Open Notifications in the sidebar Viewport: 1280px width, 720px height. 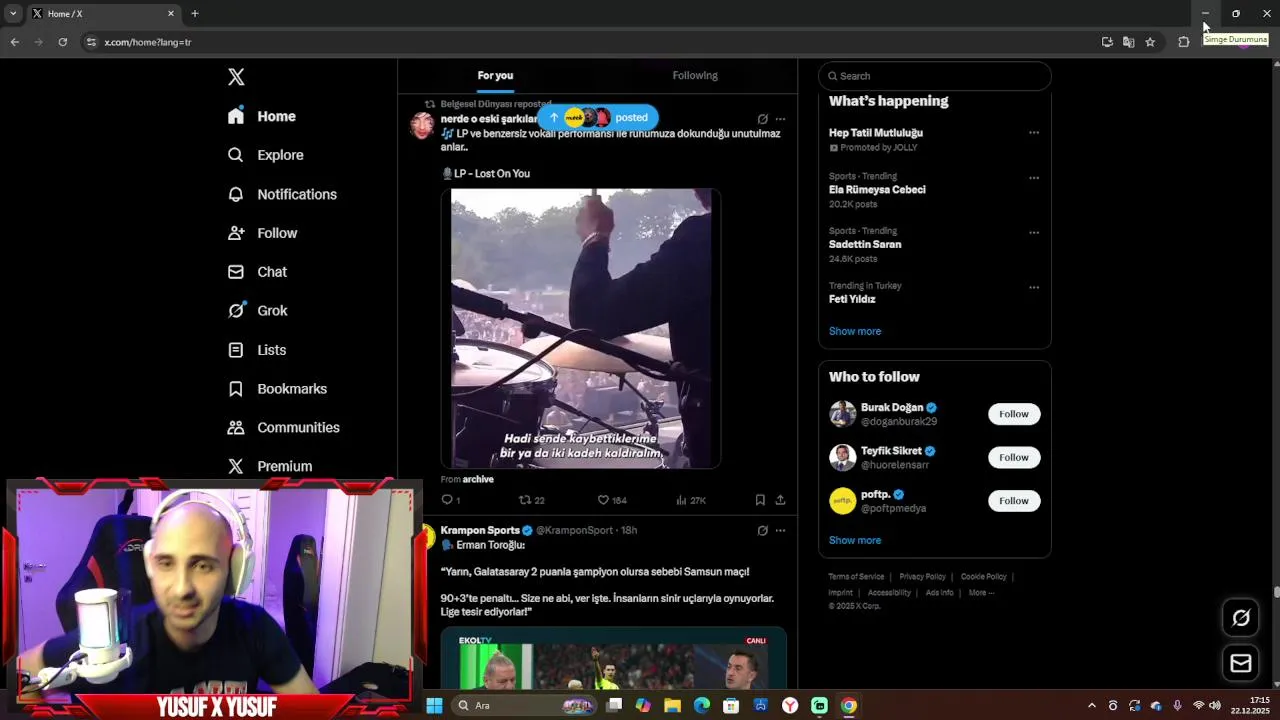282,194
